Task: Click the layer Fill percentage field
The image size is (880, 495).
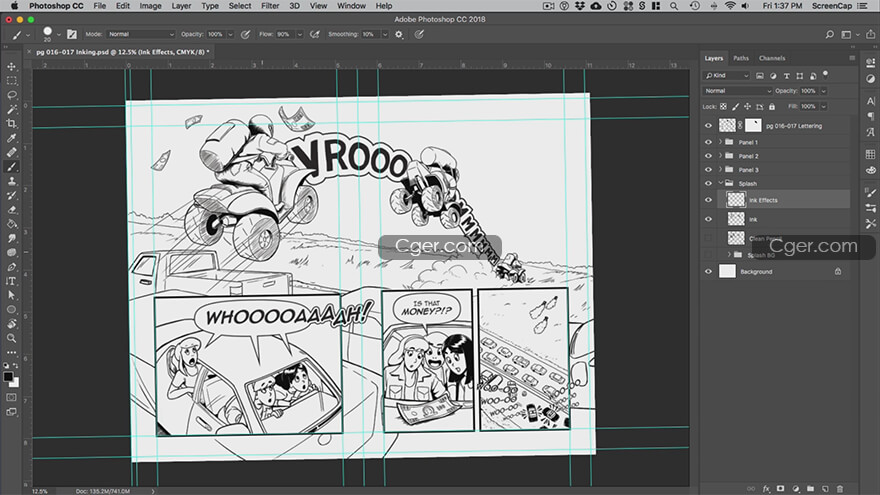Action: (x=808, y=107)
